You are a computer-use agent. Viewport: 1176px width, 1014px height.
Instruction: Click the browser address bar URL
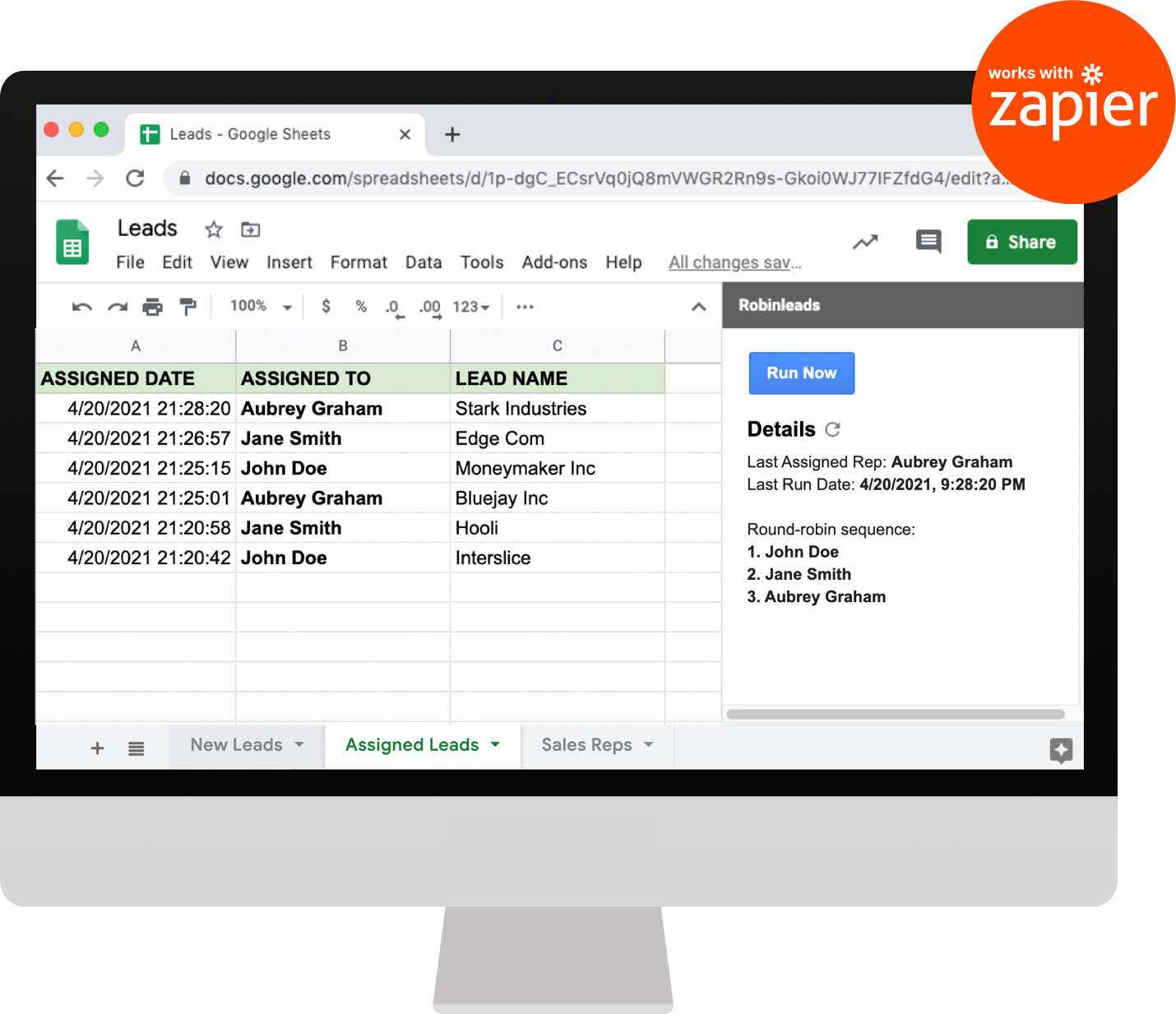point(607,178)
